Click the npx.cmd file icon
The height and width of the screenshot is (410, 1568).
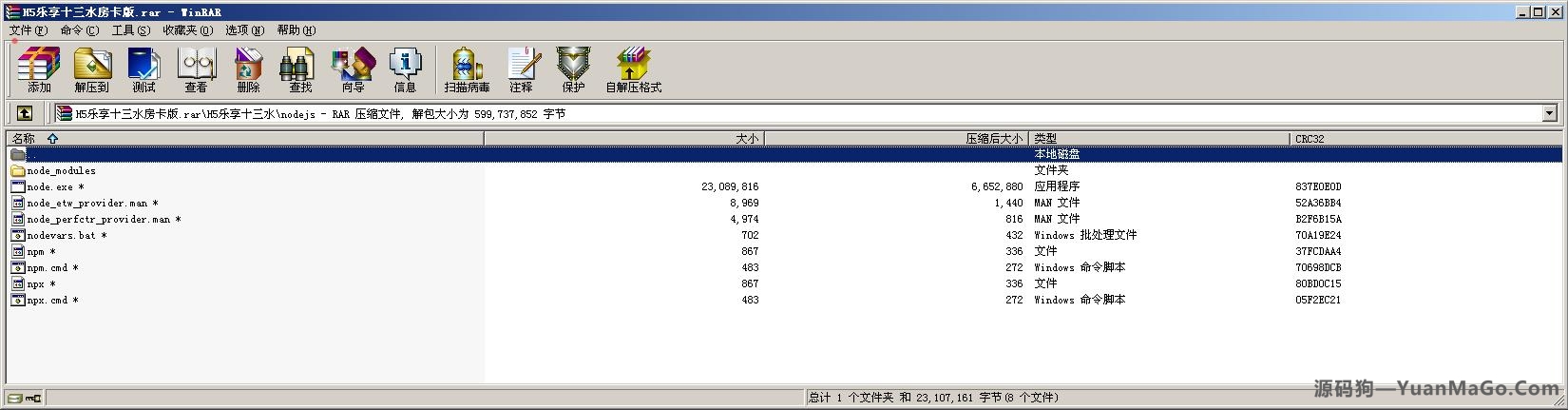tap(18, 300)
